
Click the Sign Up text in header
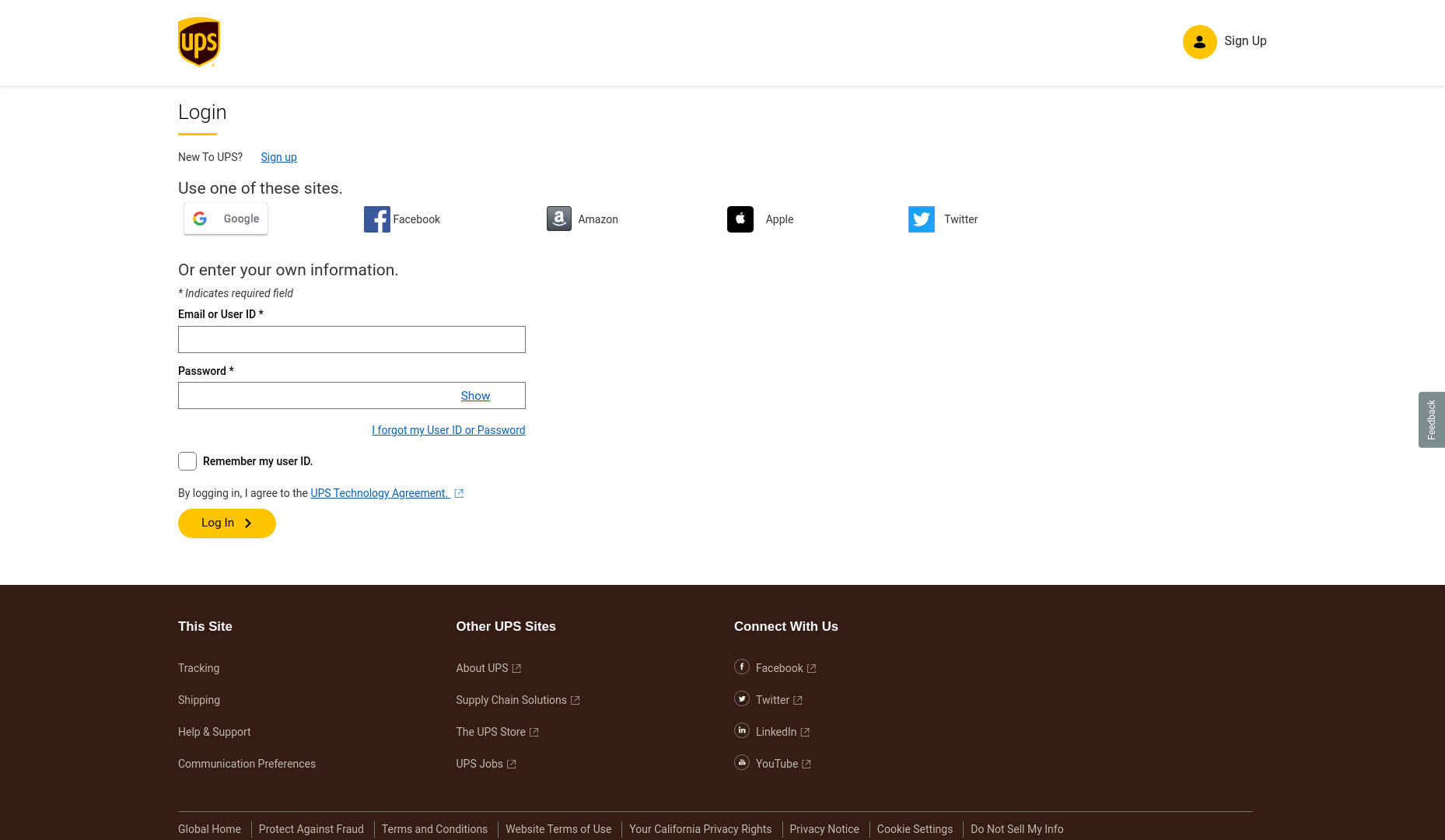tap(1245, 40)
